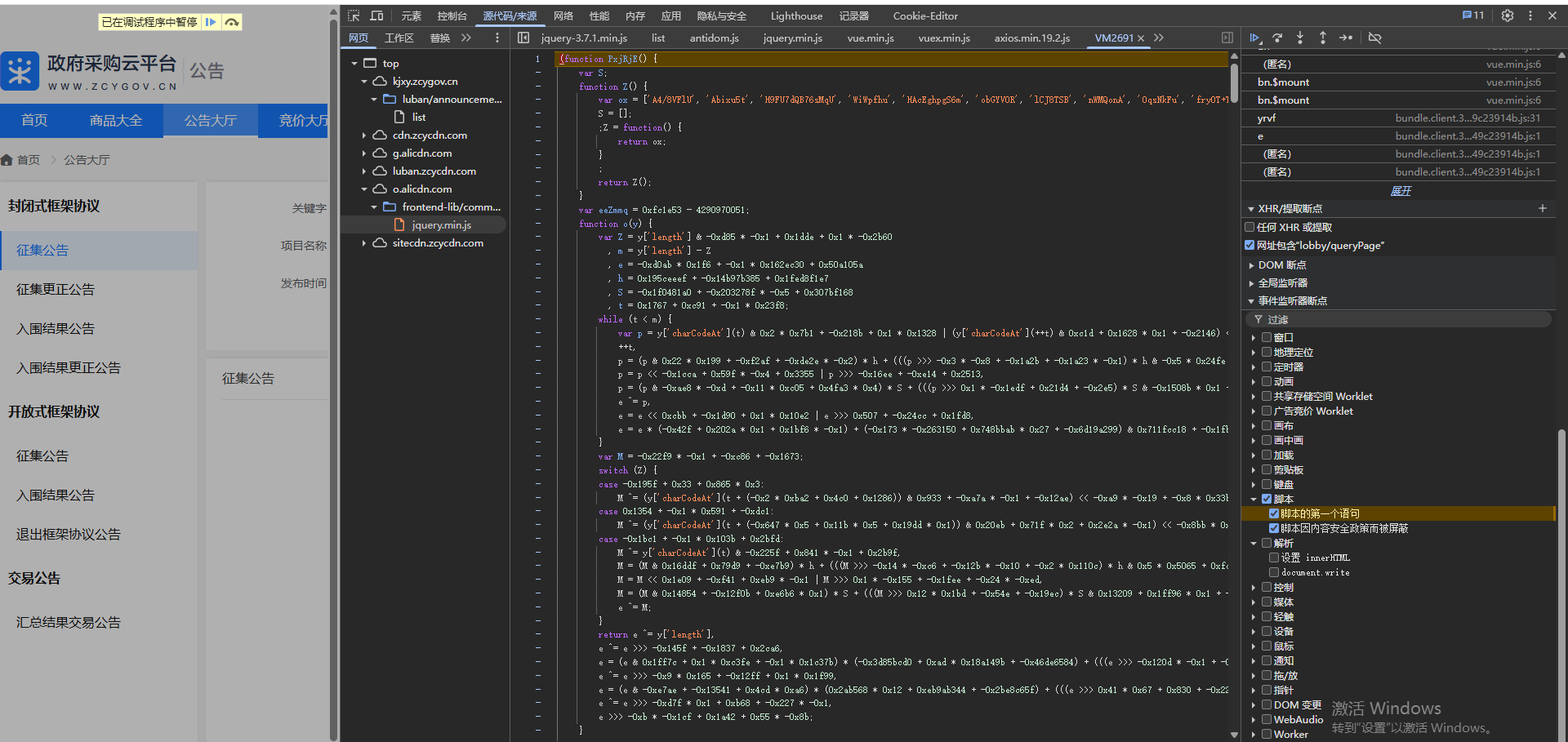The height and width of the screenshot is (742, 1568).
Task: Check the 地理定位 event checkbox
Action: tap(1267, 352)
